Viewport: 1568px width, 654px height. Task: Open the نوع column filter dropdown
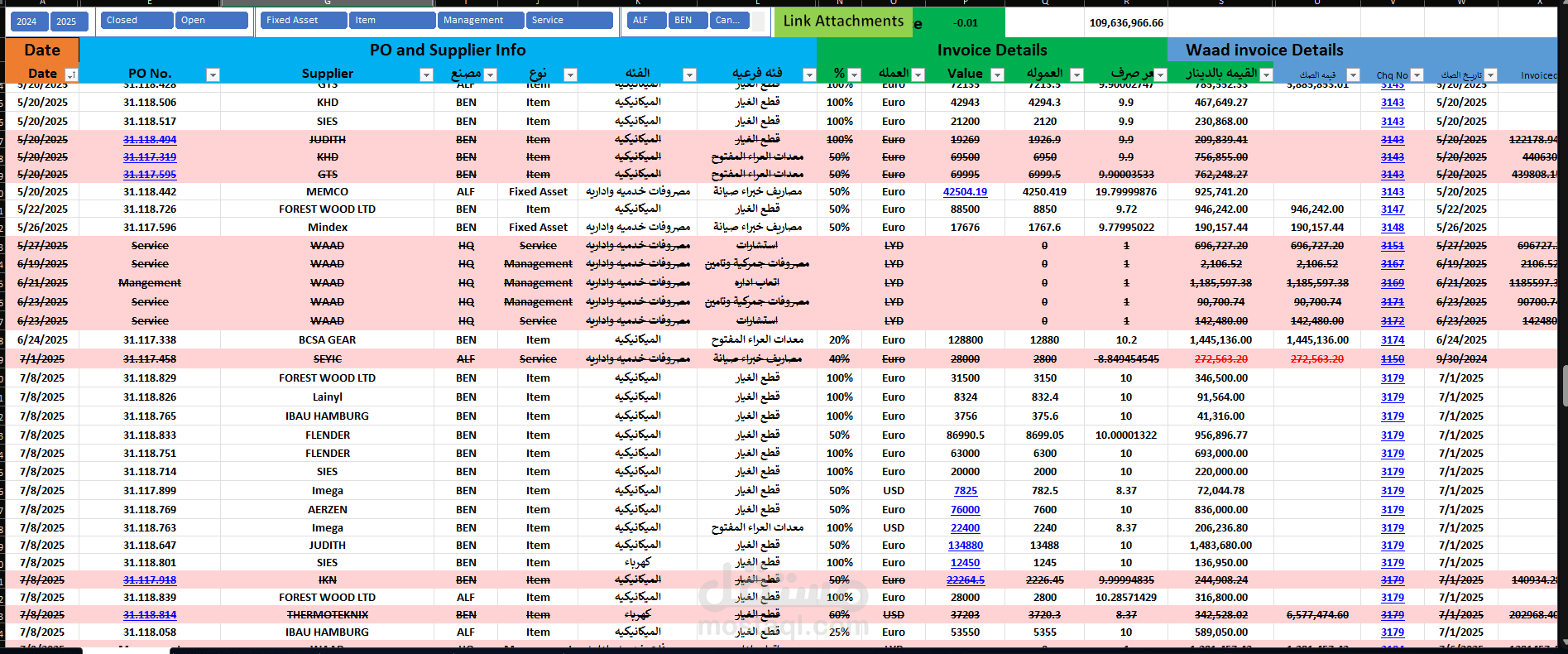tap(570, 75)
